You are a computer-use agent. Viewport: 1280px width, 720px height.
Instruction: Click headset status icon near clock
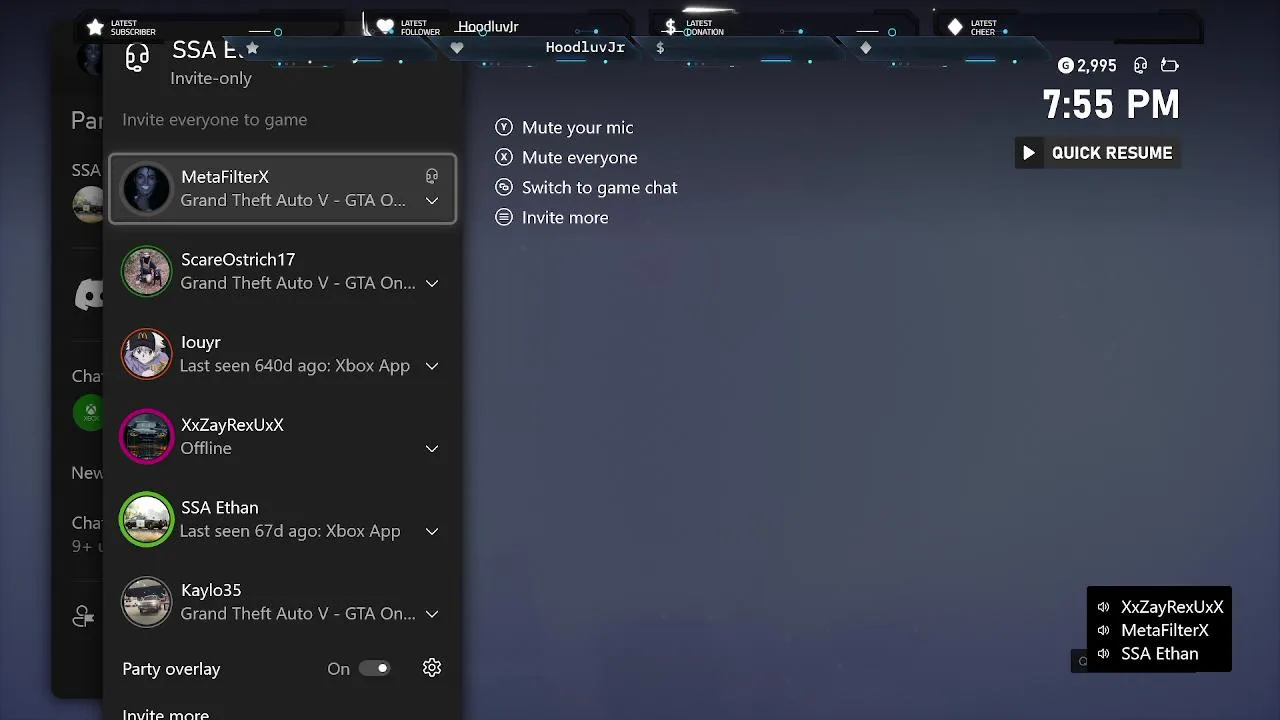(x=1140, y=66)
